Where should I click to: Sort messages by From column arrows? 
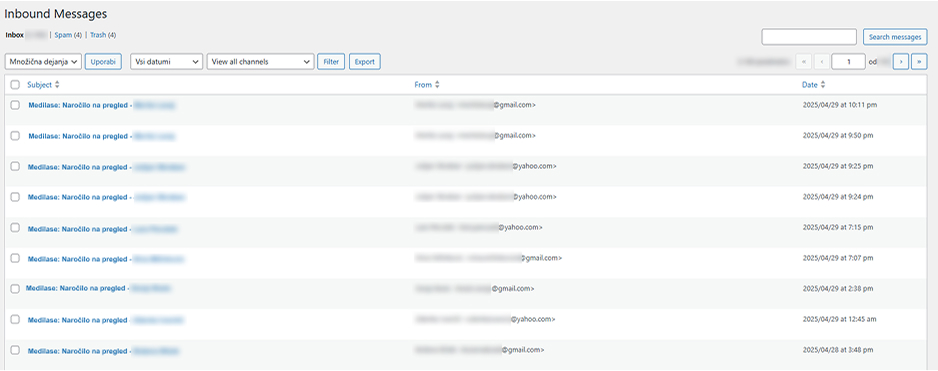click(x=437, y=85)
